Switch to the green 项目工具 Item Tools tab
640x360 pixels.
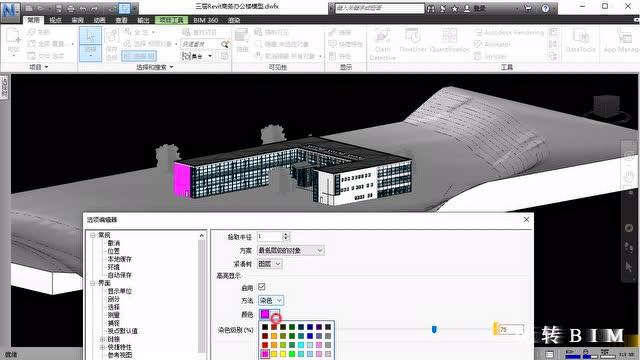[171, 20]
